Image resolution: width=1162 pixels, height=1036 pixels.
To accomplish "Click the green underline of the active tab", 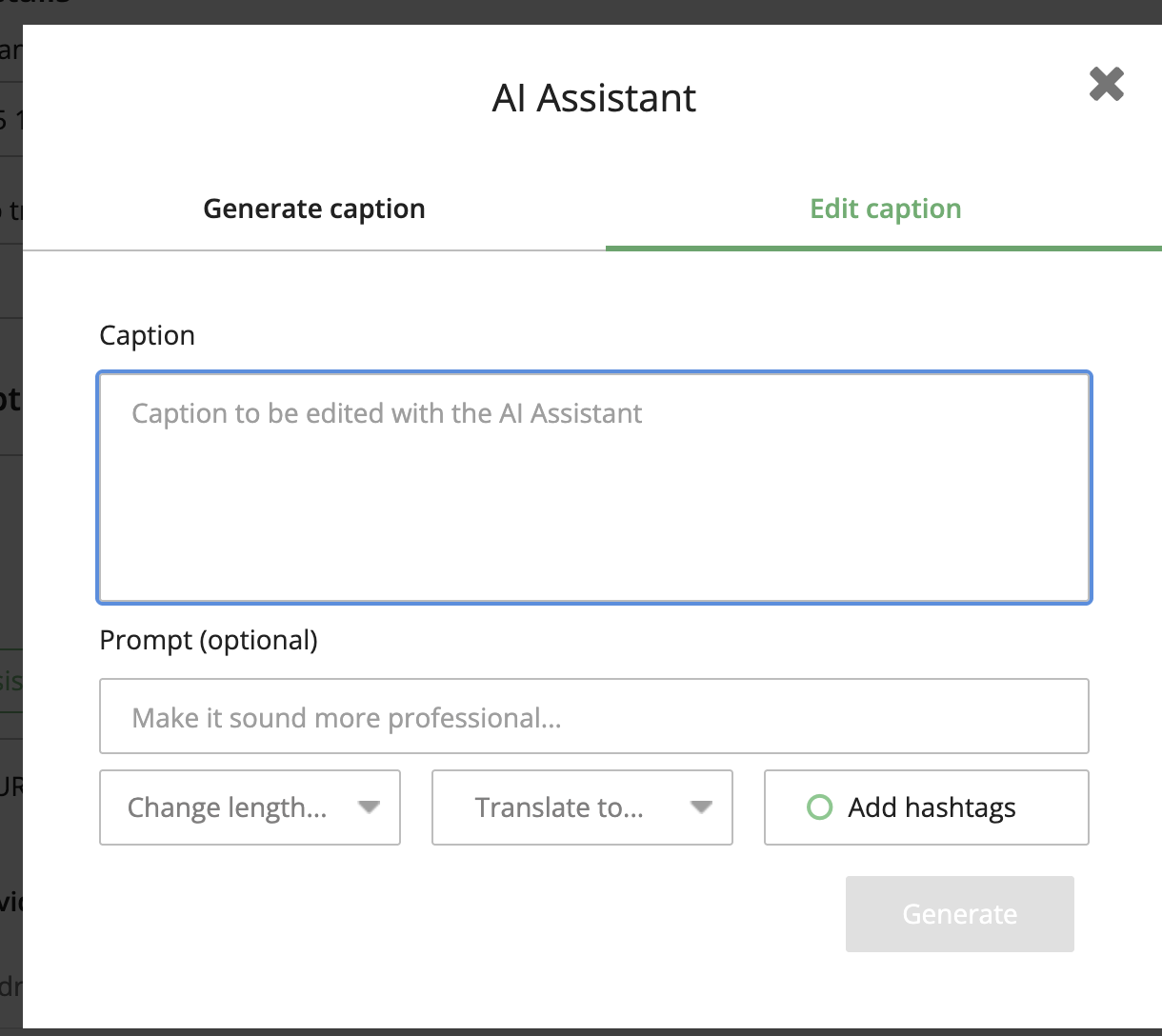I will point(884,249).
